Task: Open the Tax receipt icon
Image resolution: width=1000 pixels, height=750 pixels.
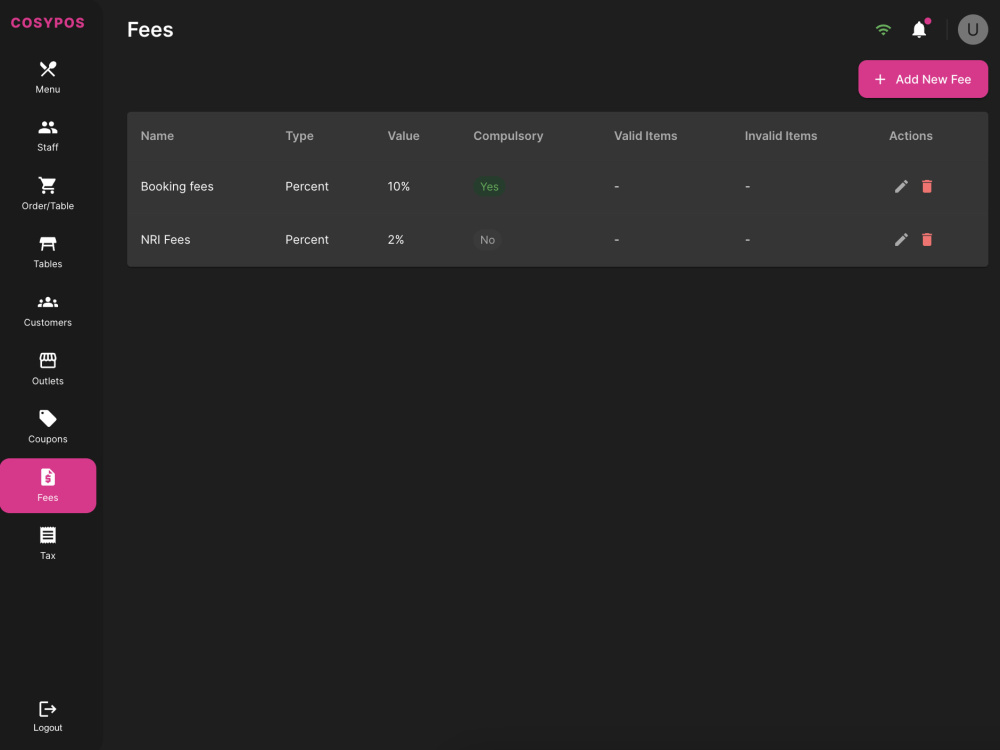Action: click(48, 535)
